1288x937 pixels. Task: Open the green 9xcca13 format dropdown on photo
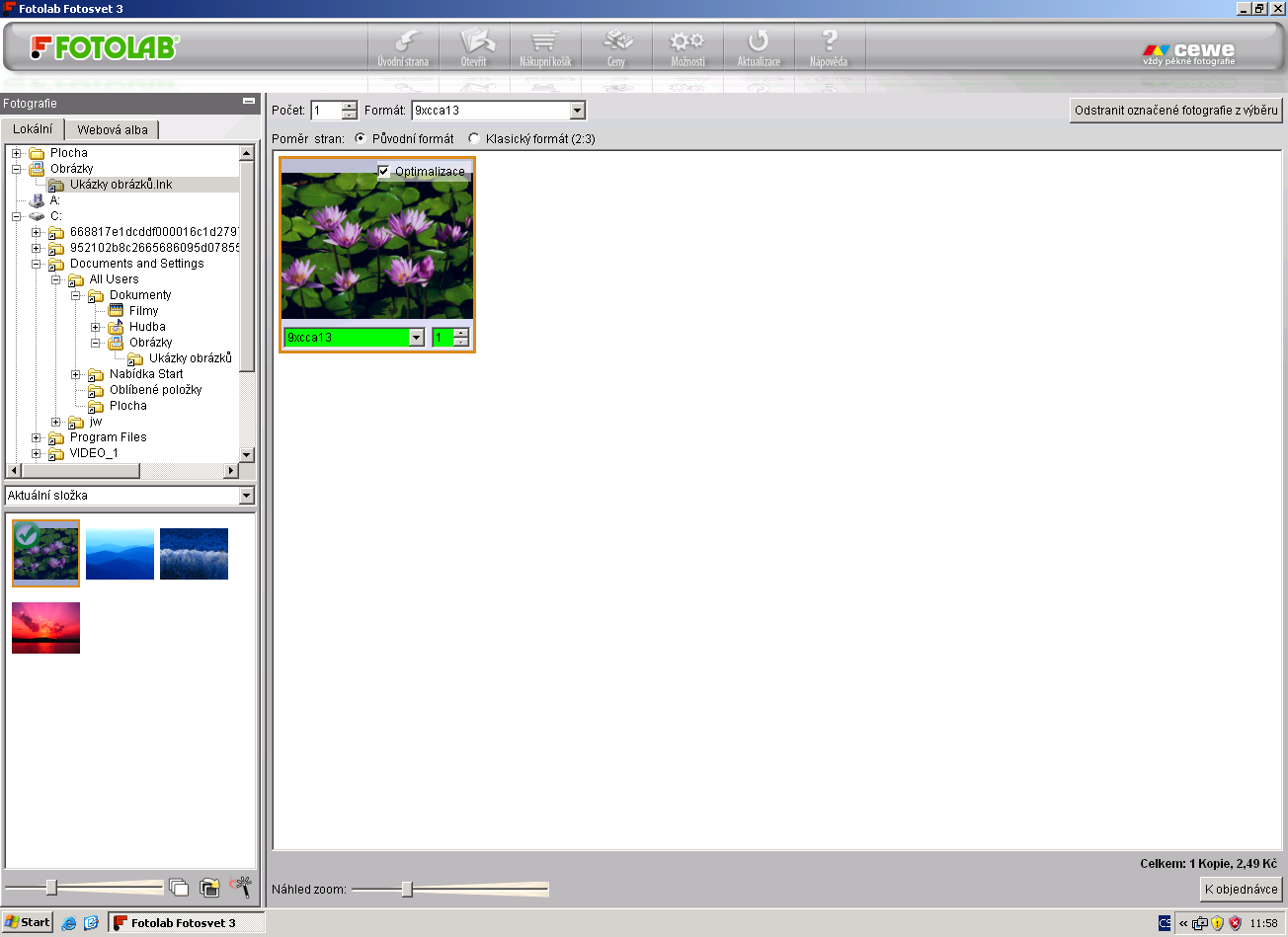click(x=417, y=338)
